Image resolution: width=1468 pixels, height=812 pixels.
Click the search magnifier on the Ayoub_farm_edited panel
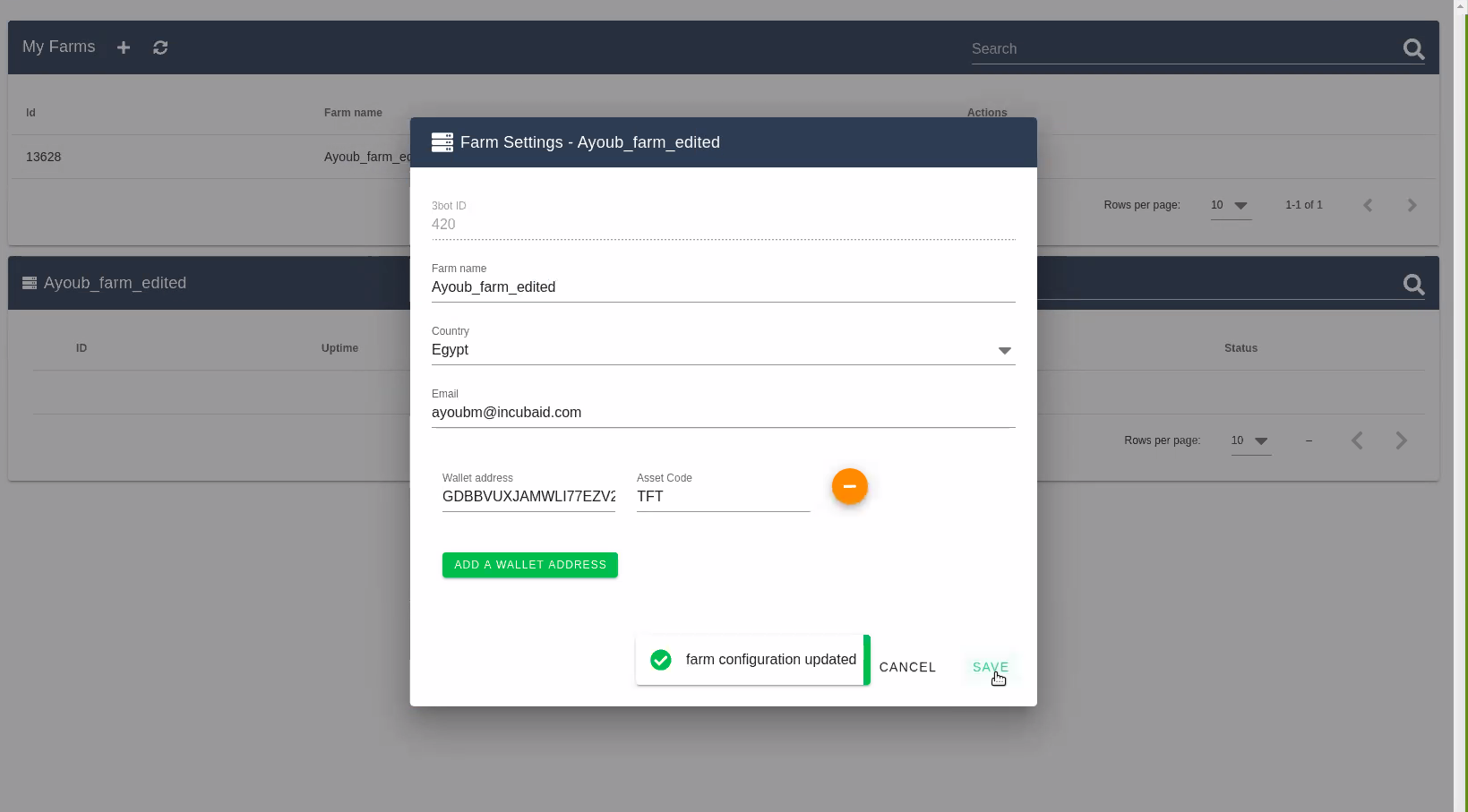coord(1414,285)
